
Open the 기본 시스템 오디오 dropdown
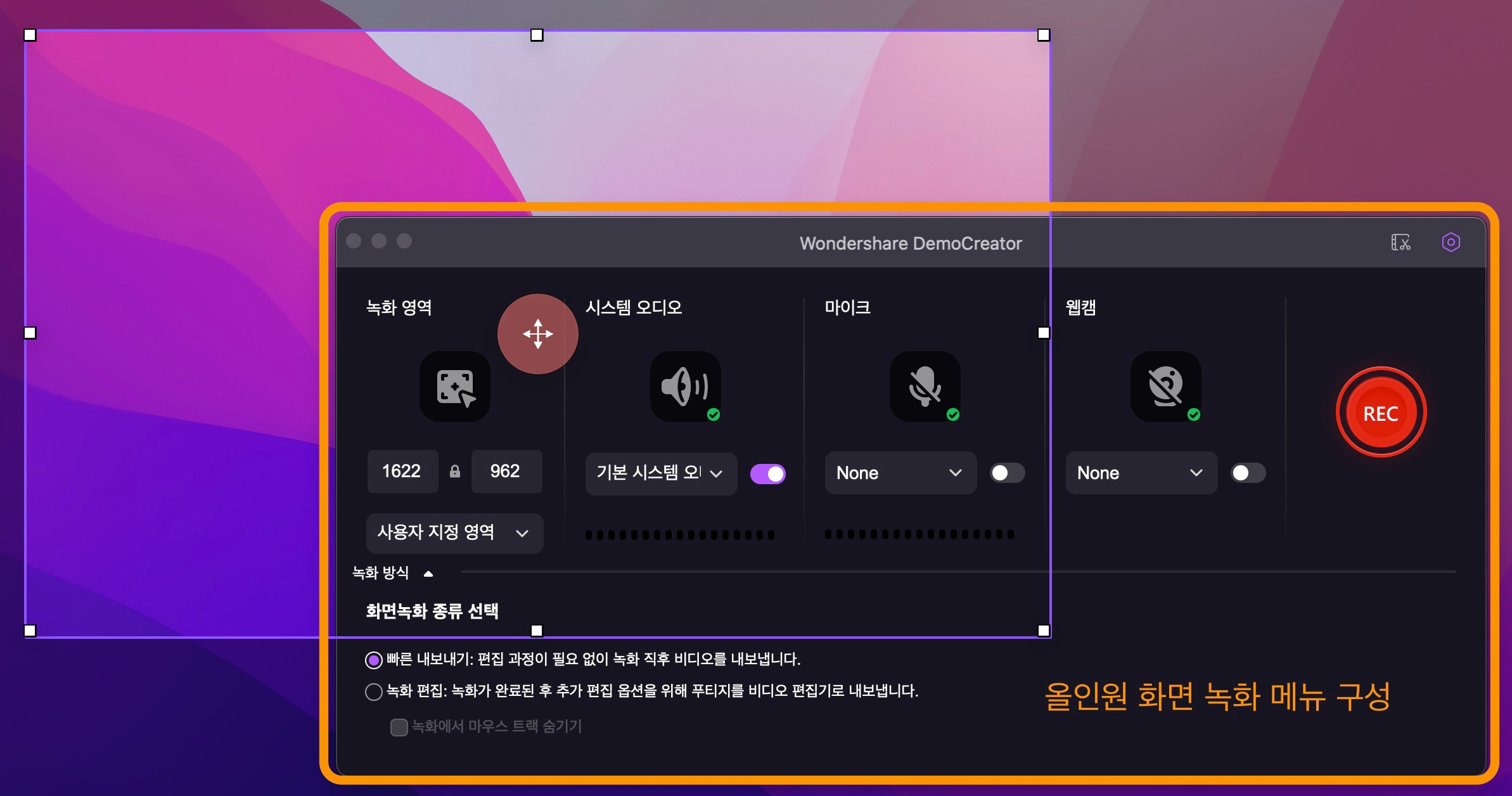(x=661, y=473)
